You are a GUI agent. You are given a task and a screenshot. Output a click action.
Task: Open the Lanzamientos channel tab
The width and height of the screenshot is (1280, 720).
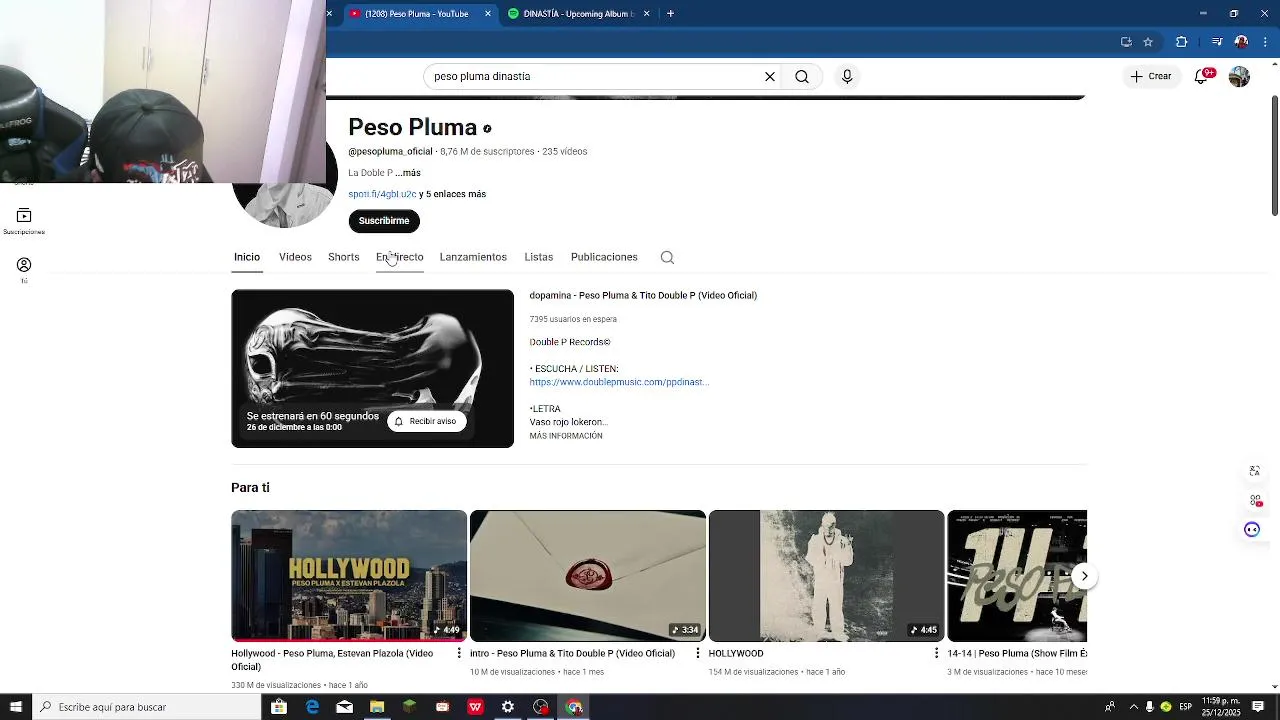pyautogui.click(x=473, y=257)
